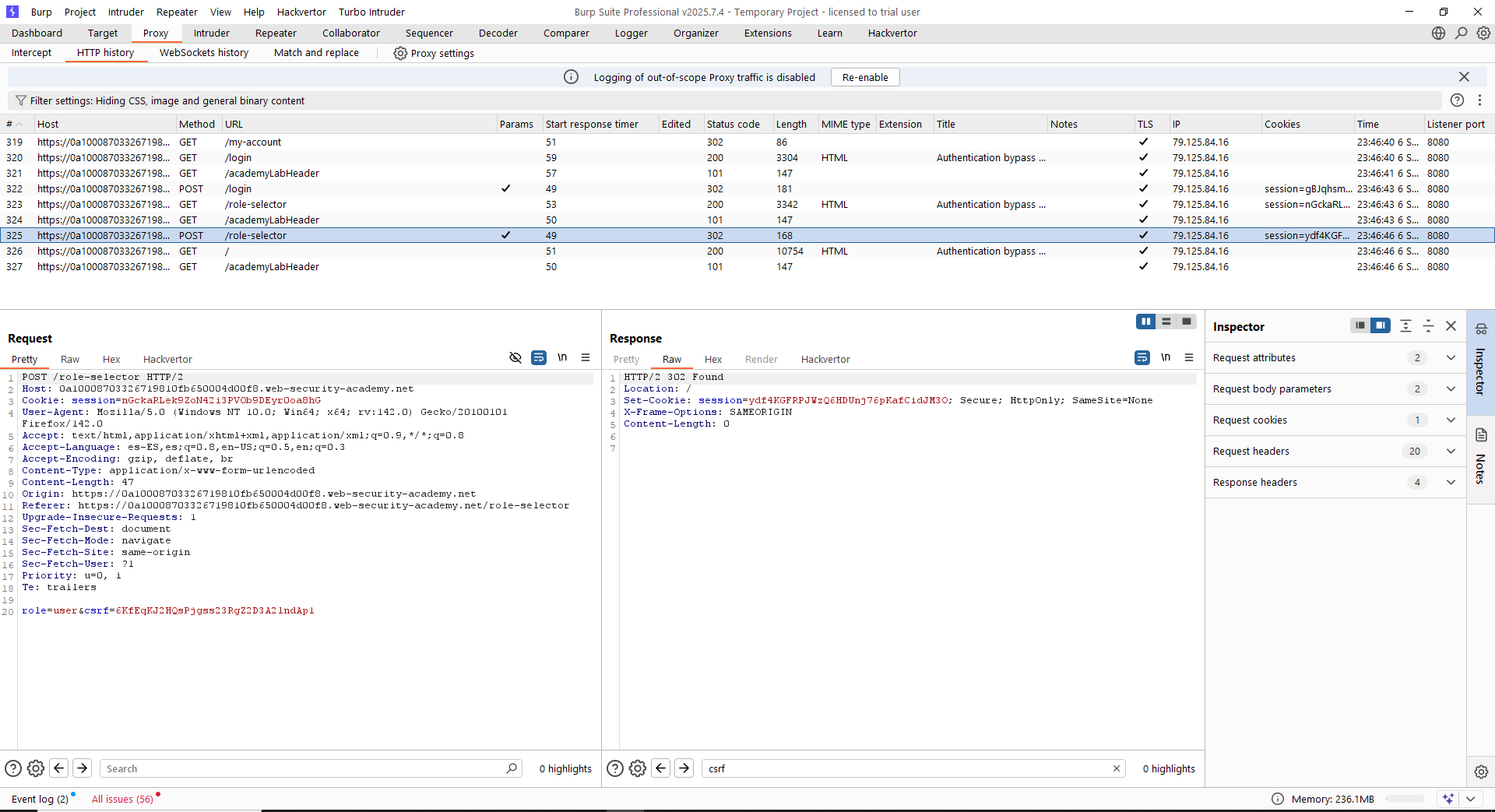
Task: Expand Request attributes section in Inspector
Action: click(1450, 358)
